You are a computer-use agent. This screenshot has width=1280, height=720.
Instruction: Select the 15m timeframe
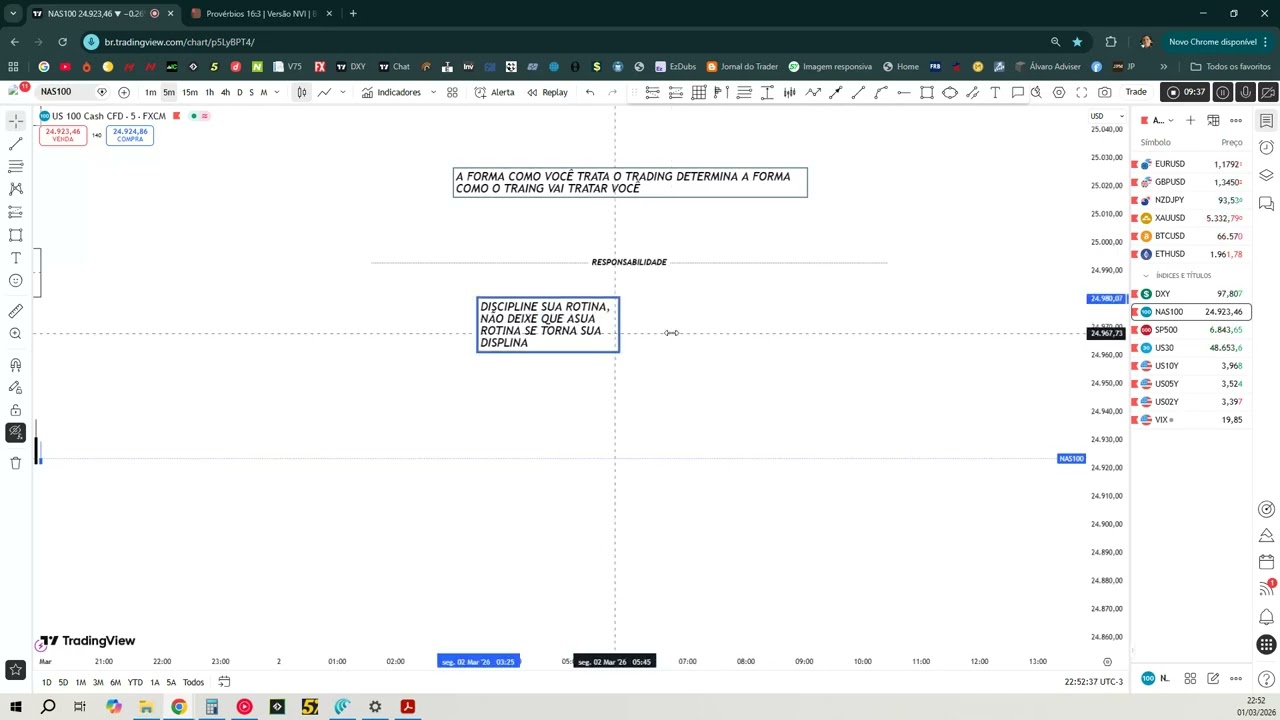pyautogui.click(x=189, y=92)
